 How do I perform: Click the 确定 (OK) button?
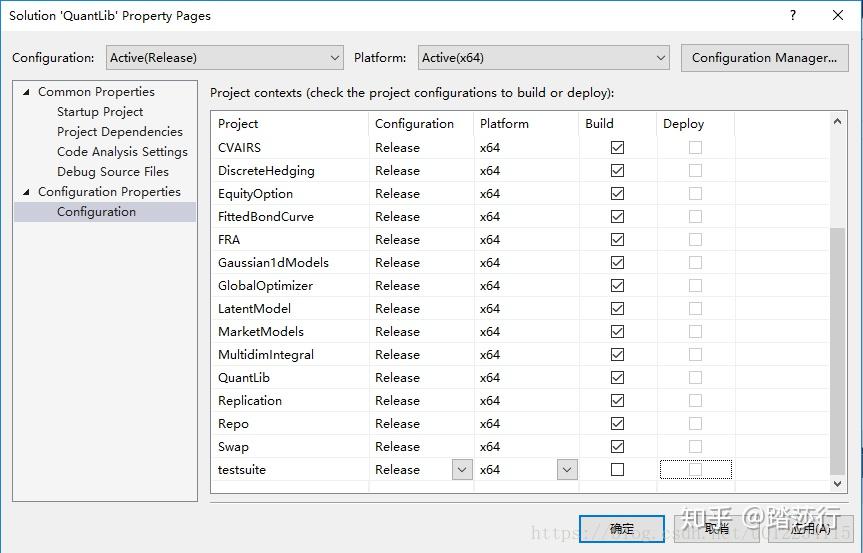(x=622, y=528)
